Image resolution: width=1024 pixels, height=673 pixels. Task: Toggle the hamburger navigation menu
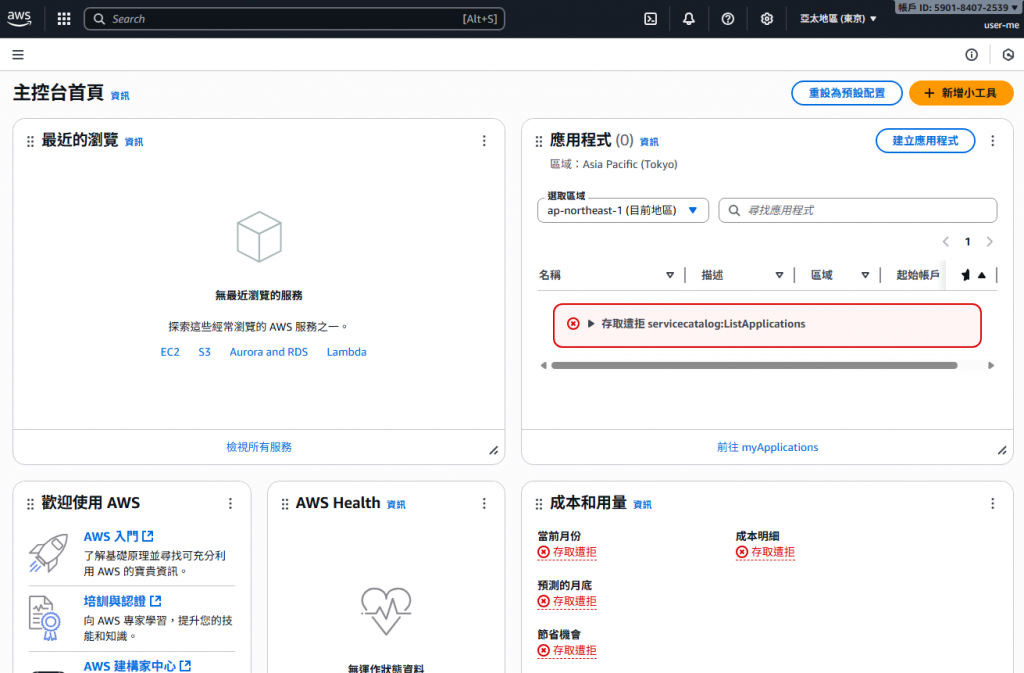(18, 55)
